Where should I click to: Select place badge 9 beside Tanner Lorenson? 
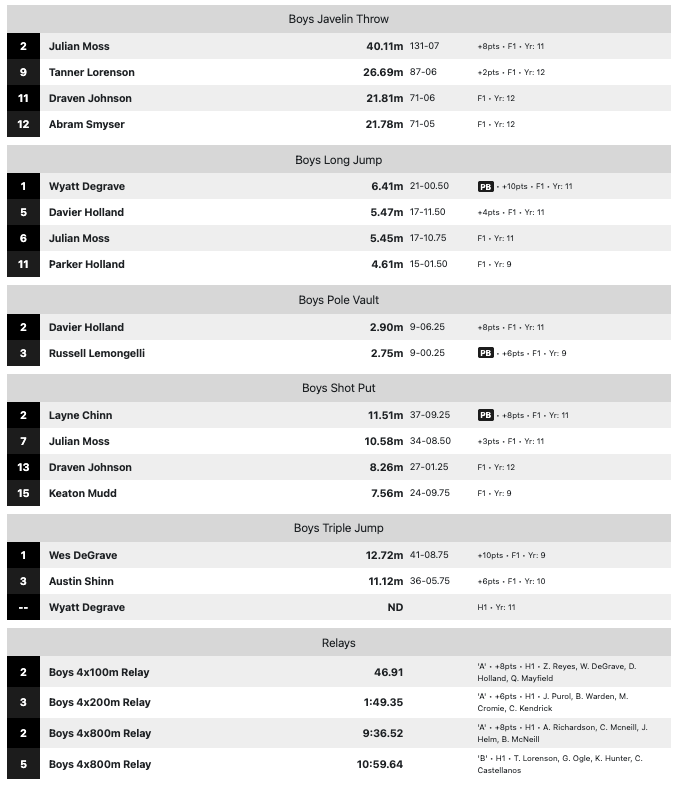(23, 72)
